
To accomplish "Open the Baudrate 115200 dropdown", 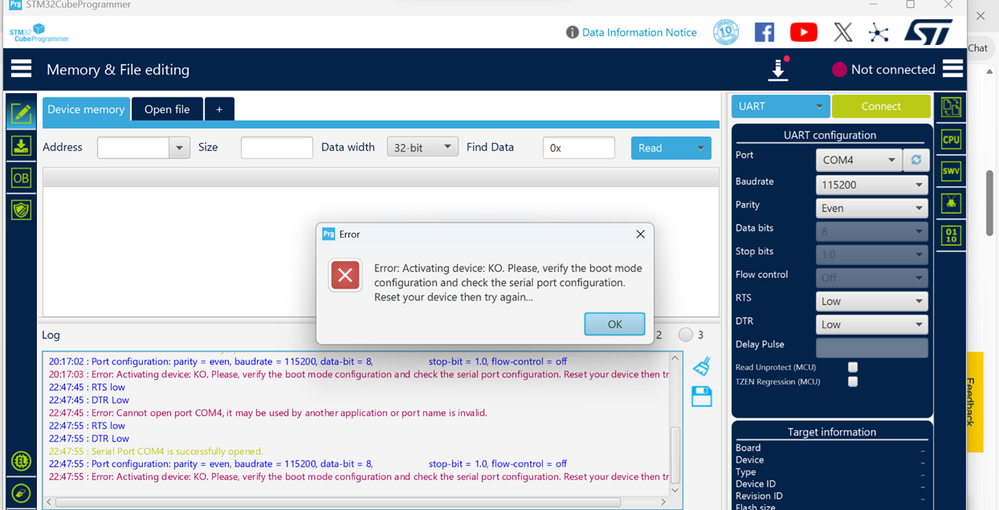I will [x=872, y=185].
